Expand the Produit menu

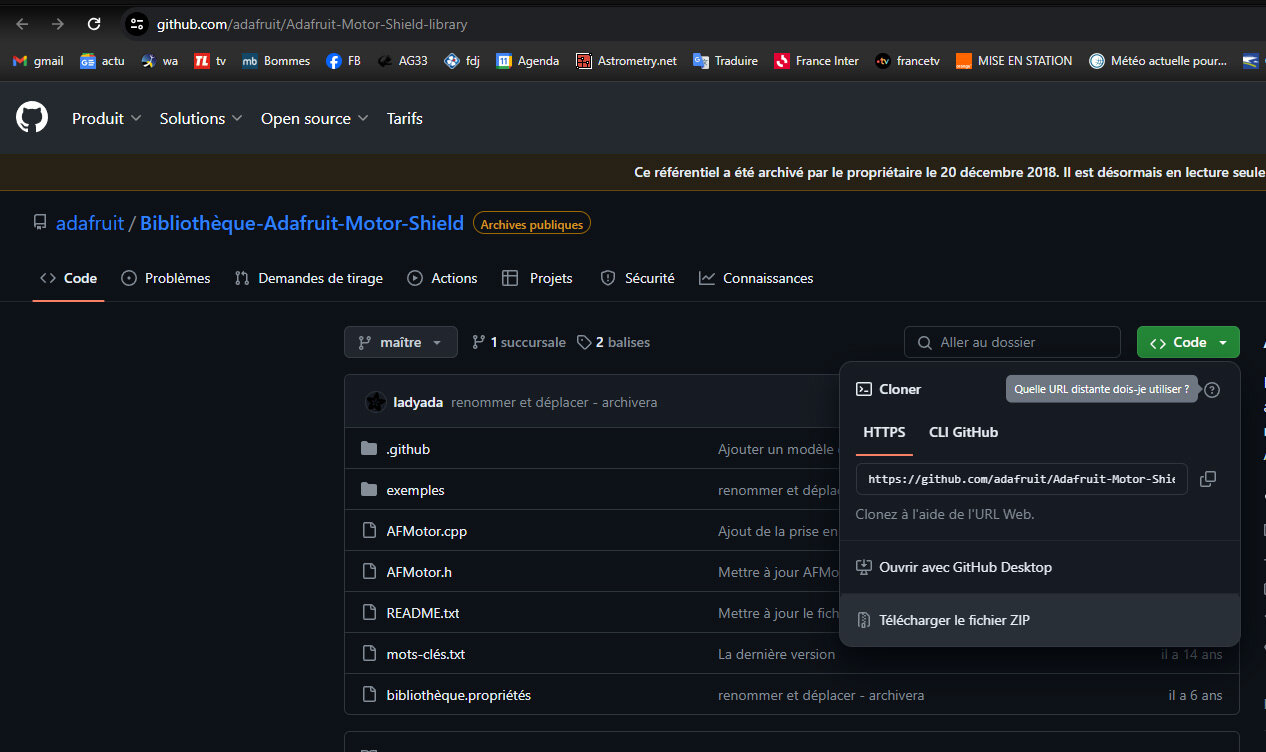(x=107, y=118)
